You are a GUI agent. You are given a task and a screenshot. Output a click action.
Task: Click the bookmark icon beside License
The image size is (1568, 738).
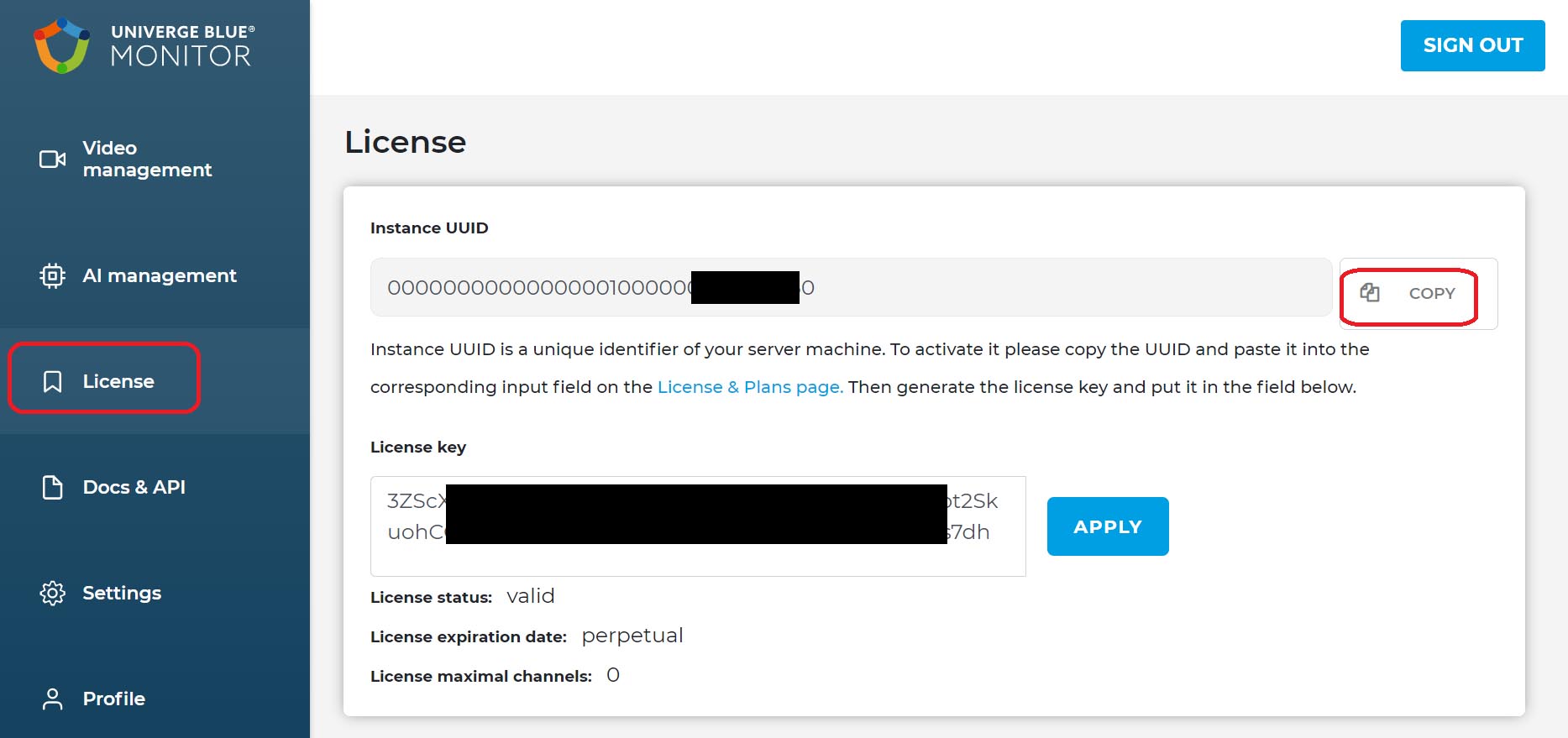coord(52,382)
